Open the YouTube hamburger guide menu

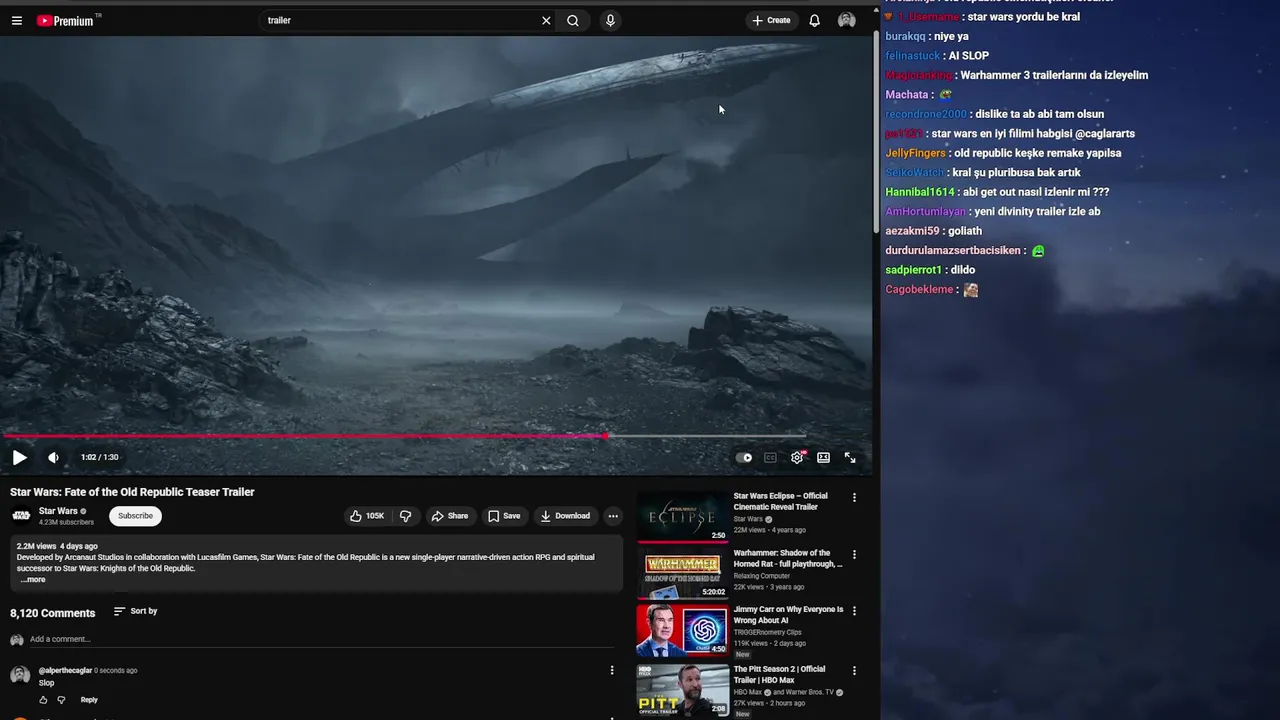point(16,20)
